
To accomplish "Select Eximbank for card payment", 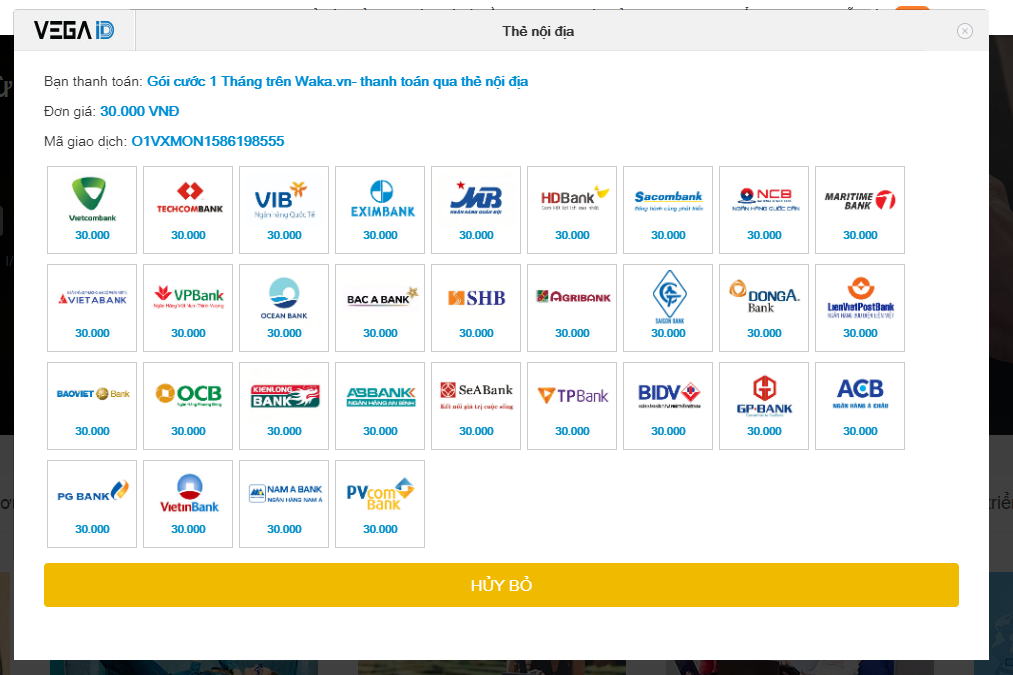I will (380, 209).
